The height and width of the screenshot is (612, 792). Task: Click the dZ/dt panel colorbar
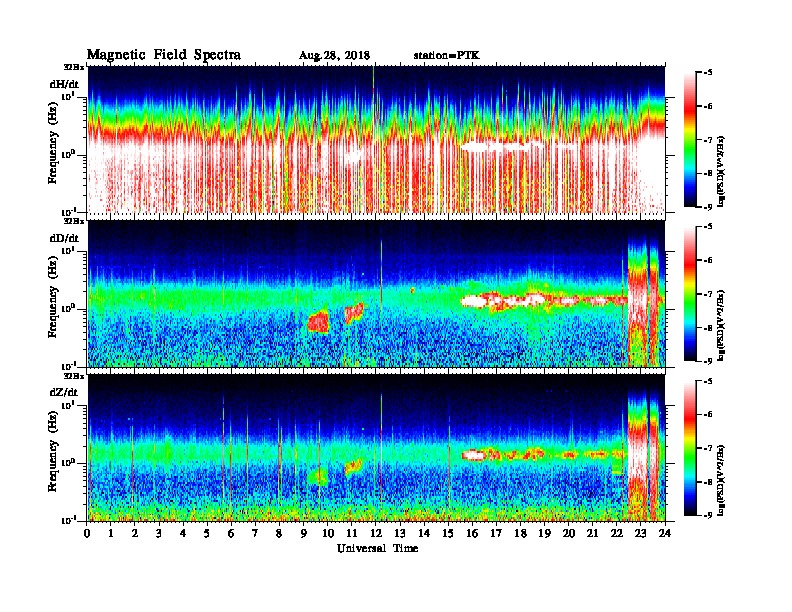pyautogui.click(x=690, y=448)
